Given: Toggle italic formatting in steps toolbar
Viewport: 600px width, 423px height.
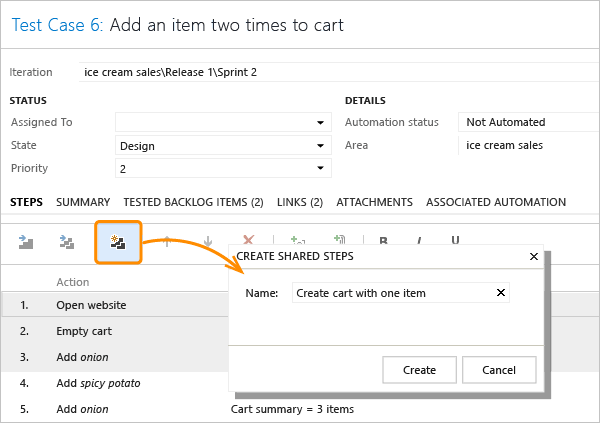Looking at the screenshot, I should pyautogui.click(x=419, y=241).
